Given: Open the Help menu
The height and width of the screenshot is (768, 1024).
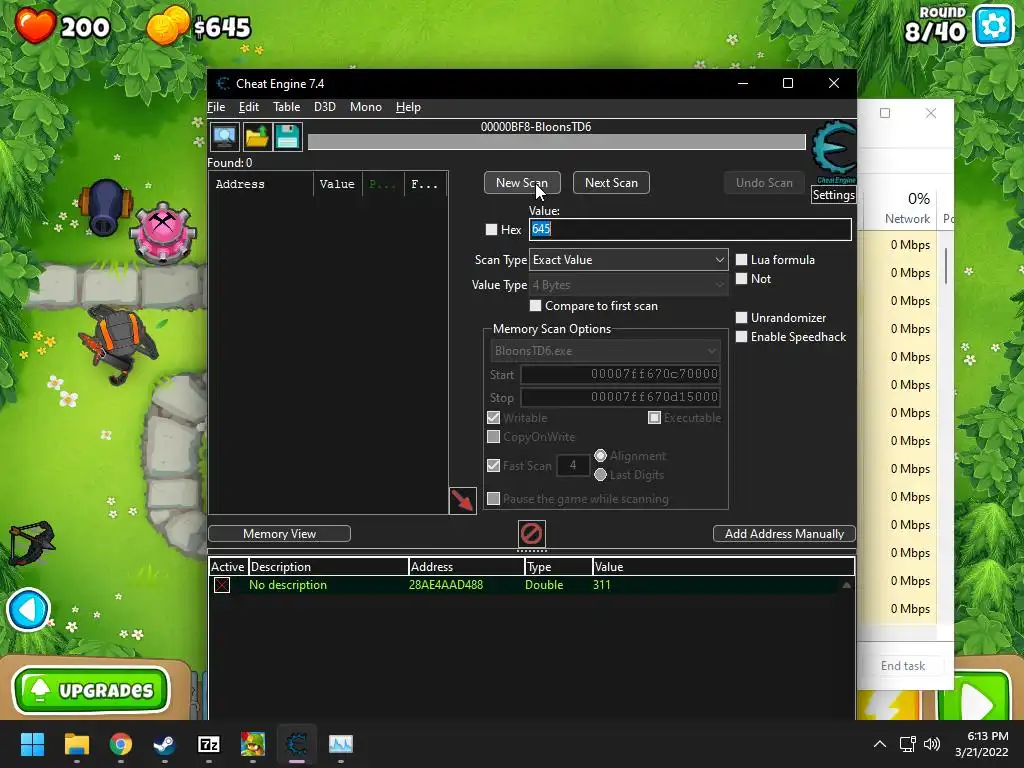Looking at the screenshot, I should coord(408,106).
